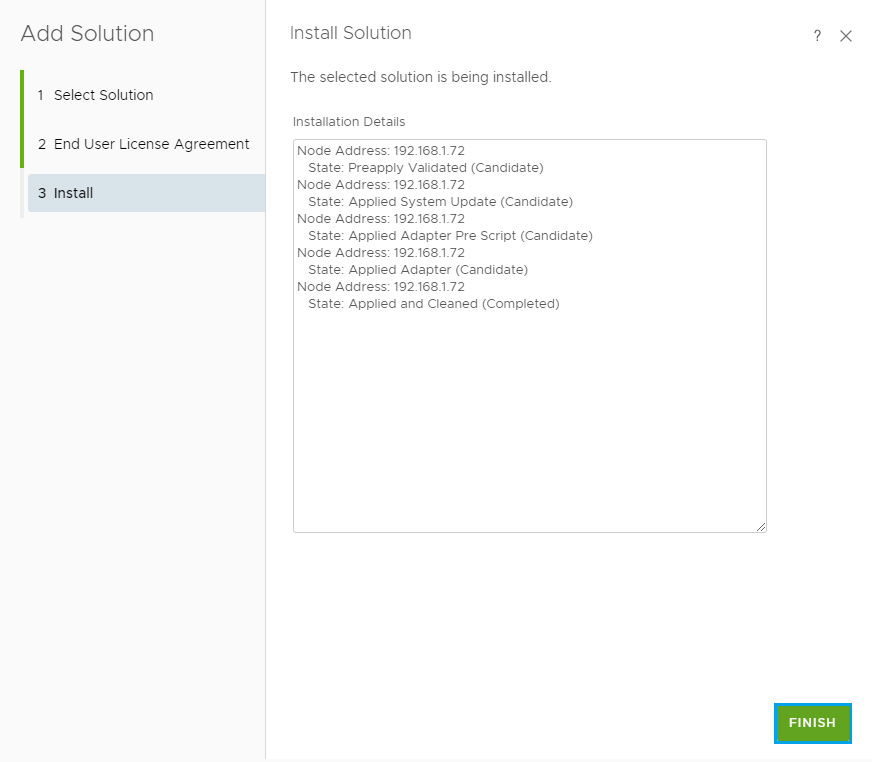Click the Applied and Cleaned (Completed) line

[433, 304]
